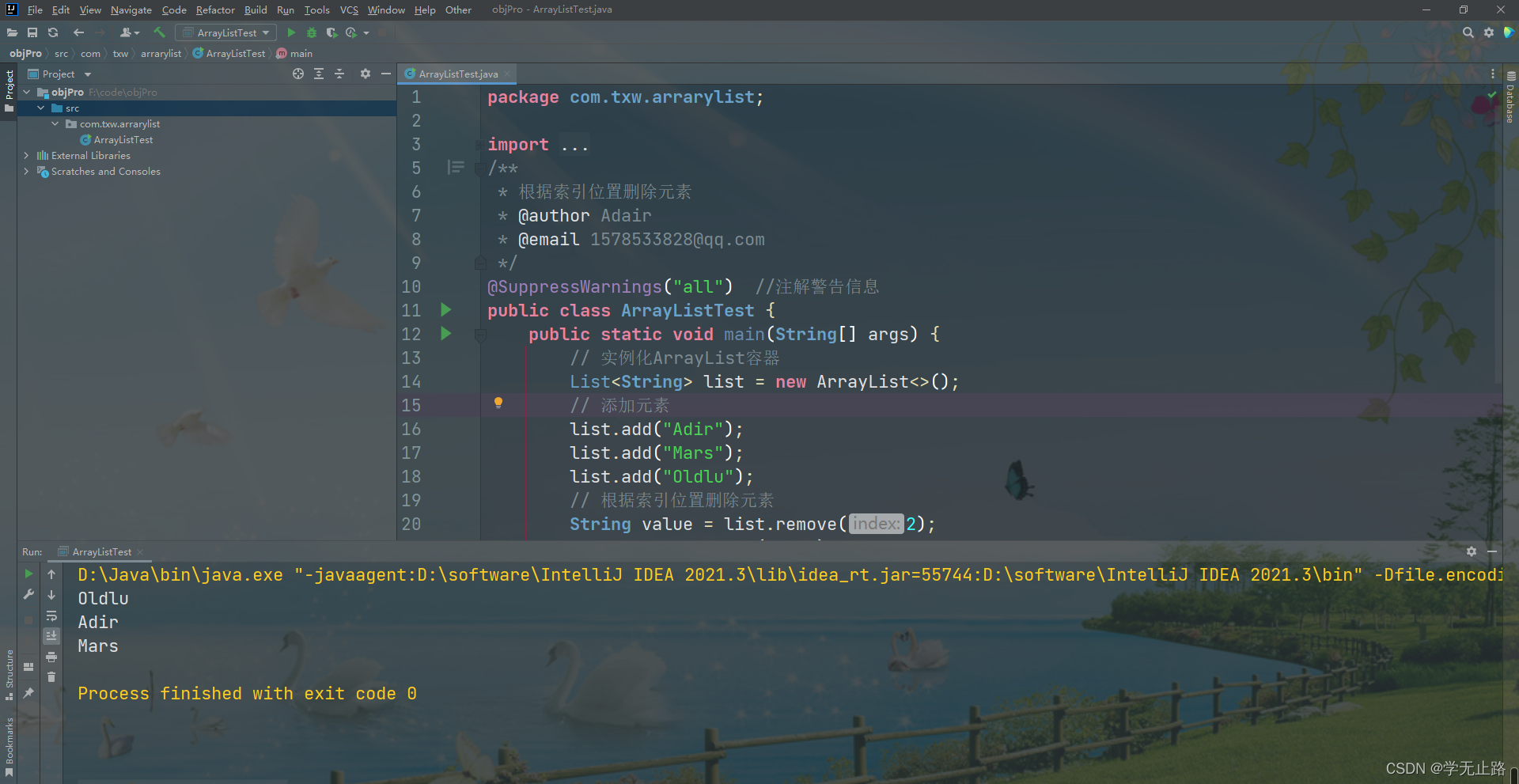Click the profiler run icon with clock
This screenshot has width=1519, height=784.
click(351, 32)
